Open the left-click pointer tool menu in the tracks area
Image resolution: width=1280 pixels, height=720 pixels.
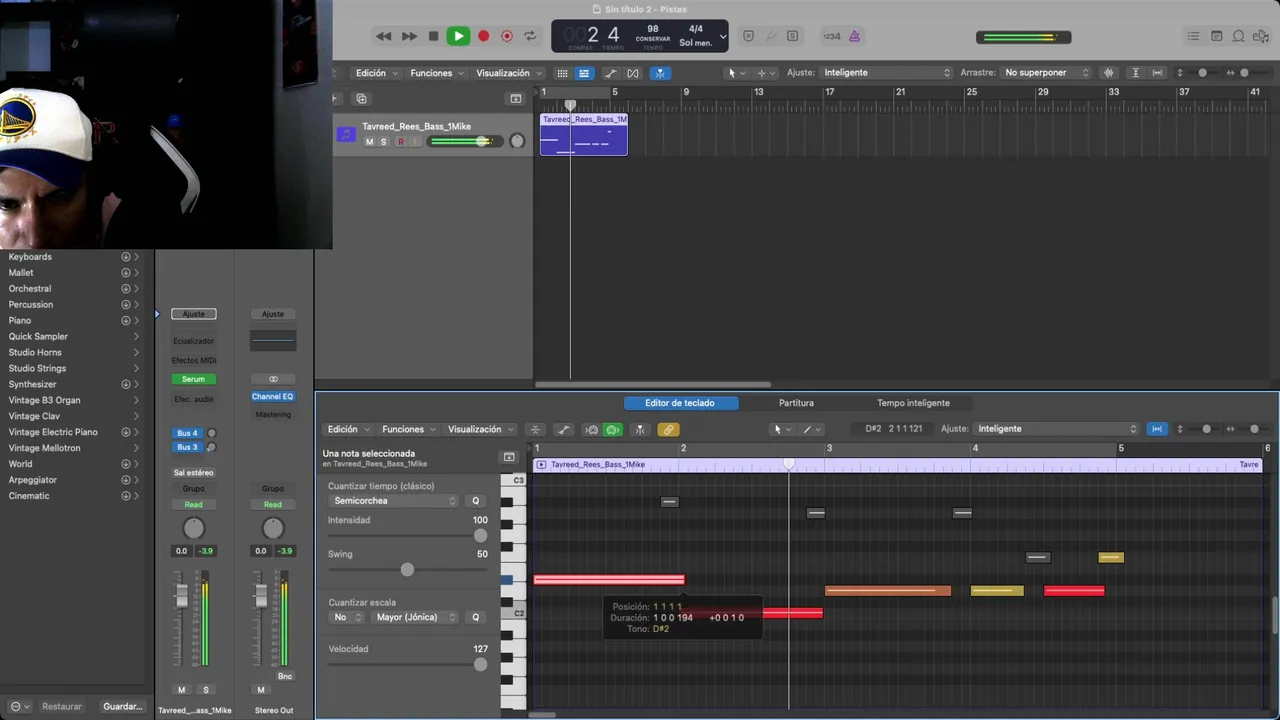tap(735, 73)
